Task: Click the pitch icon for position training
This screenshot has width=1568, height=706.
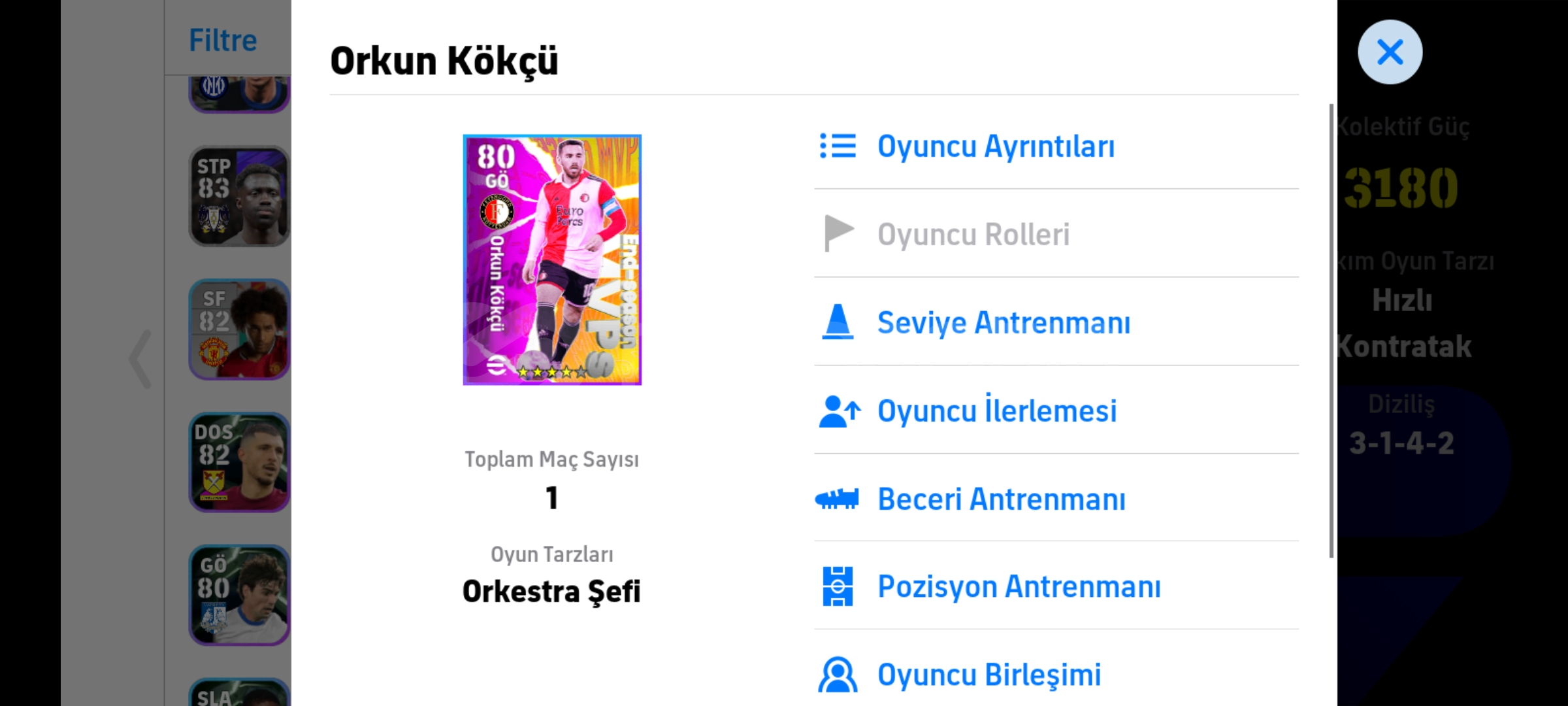Action: point(838,586)
